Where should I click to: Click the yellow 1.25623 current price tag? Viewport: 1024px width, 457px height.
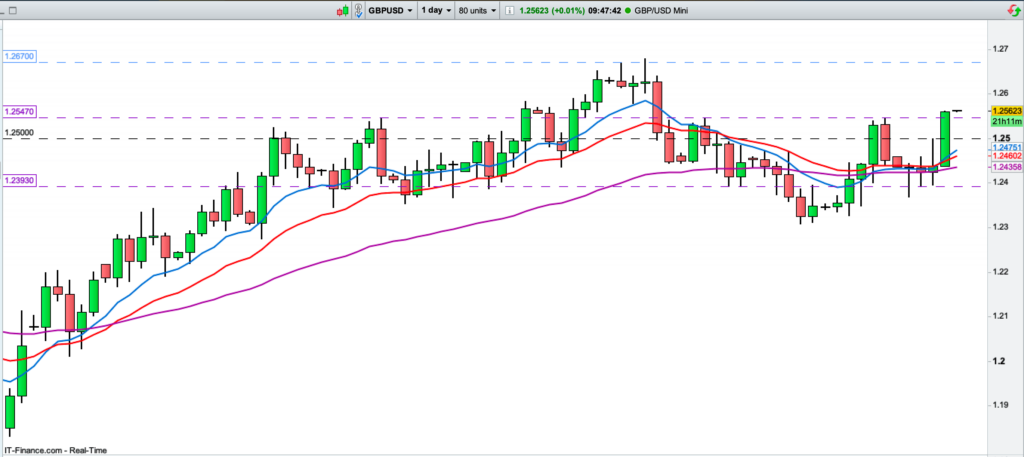click(x=1006, y=111)
